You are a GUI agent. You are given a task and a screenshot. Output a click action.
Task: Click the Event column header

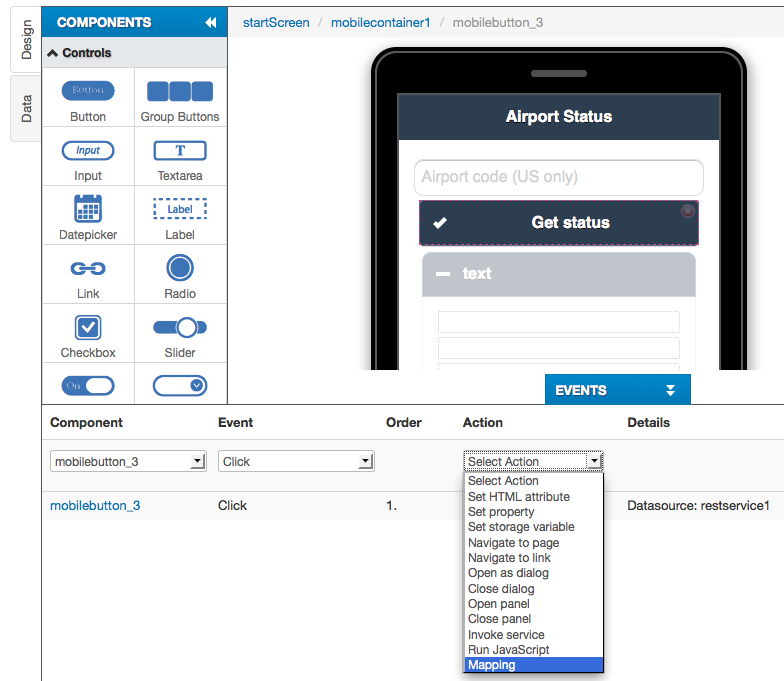click(x=236, y=422)
